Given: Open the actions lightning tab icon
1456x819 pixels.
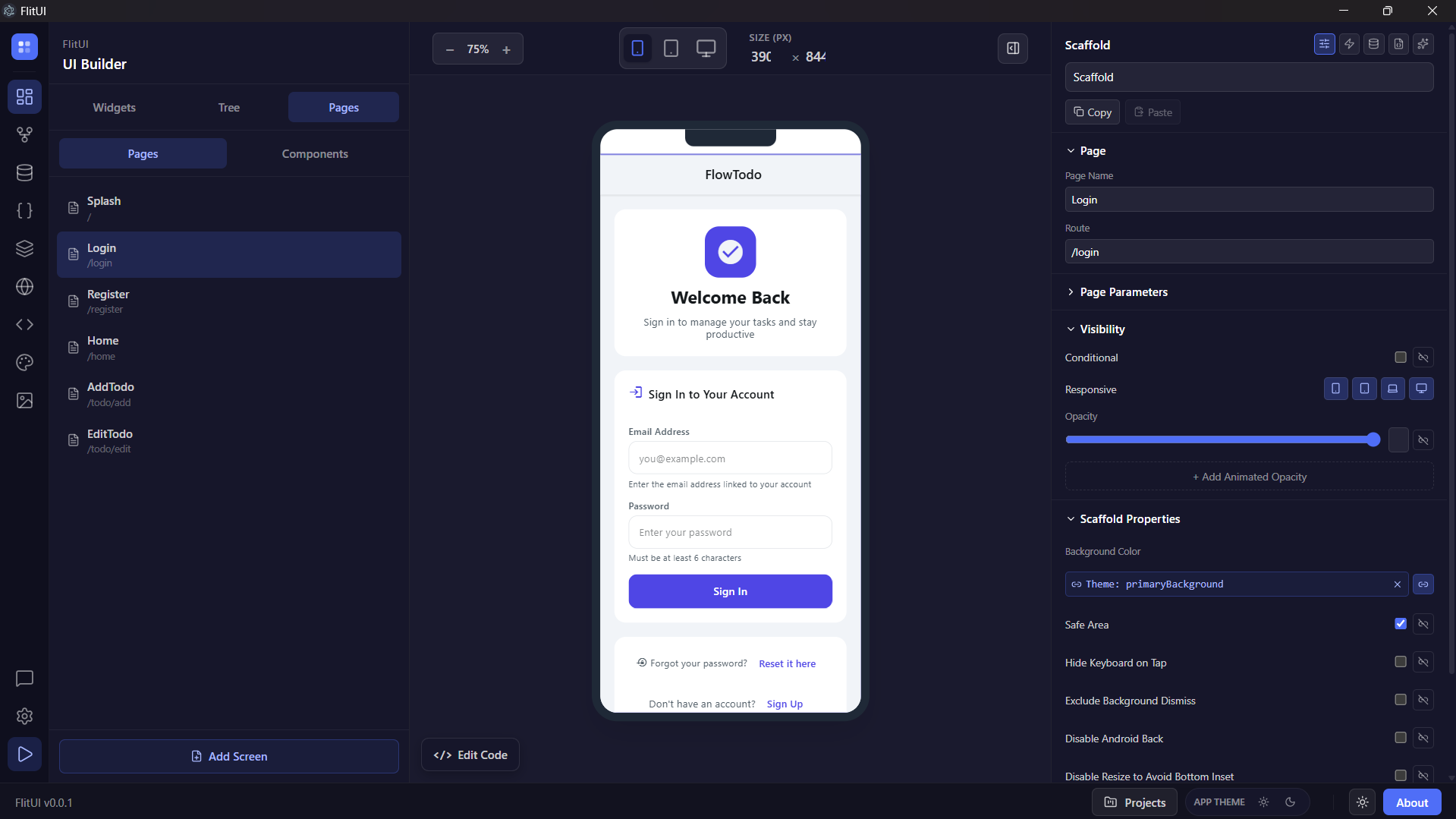Looking at the screenshot, I should 1349,44.
